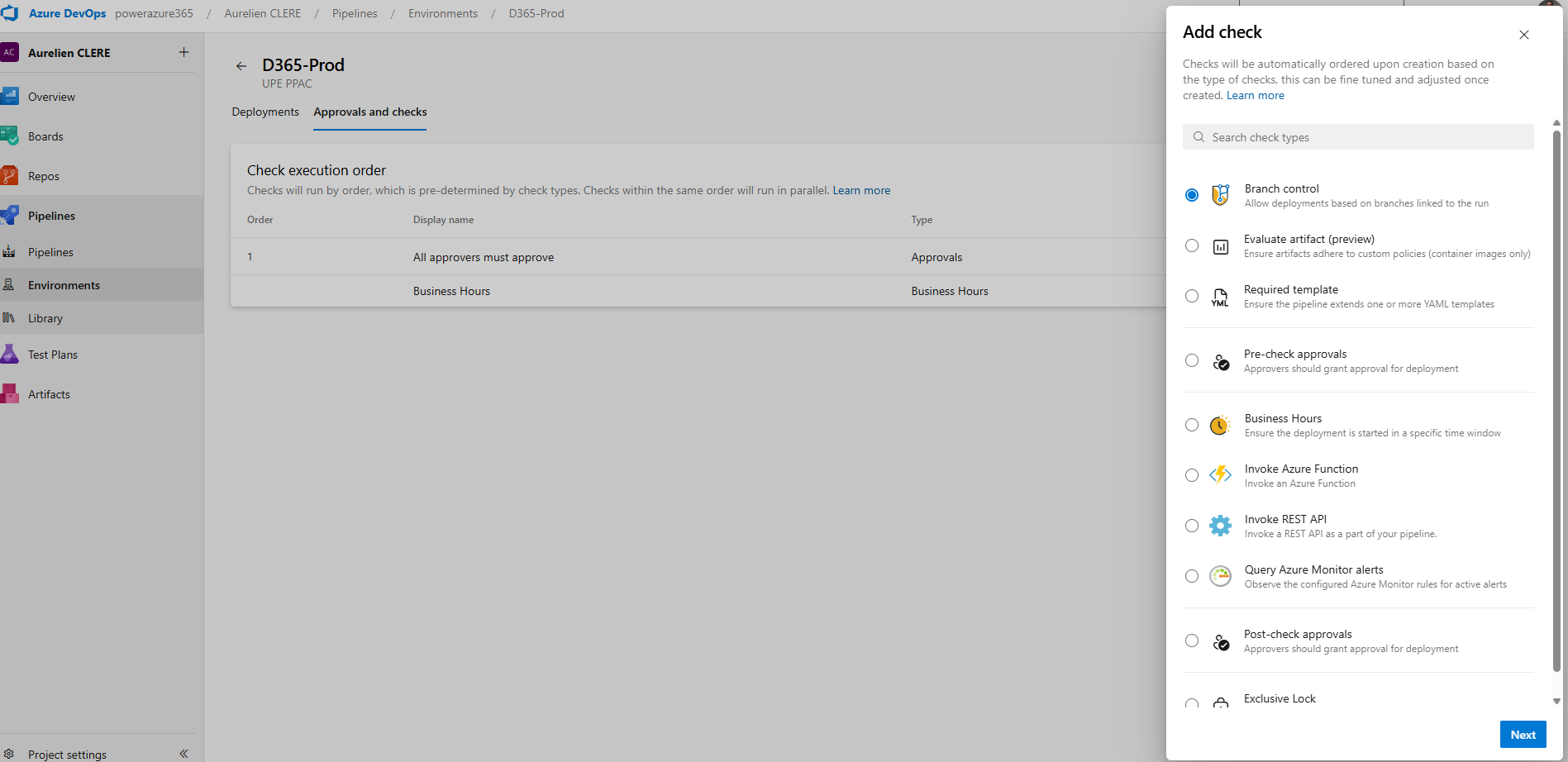Viewport: 1568px width, 762px height.
Task: Click the Project settings gear icon
Action: [x=9, y=754]
